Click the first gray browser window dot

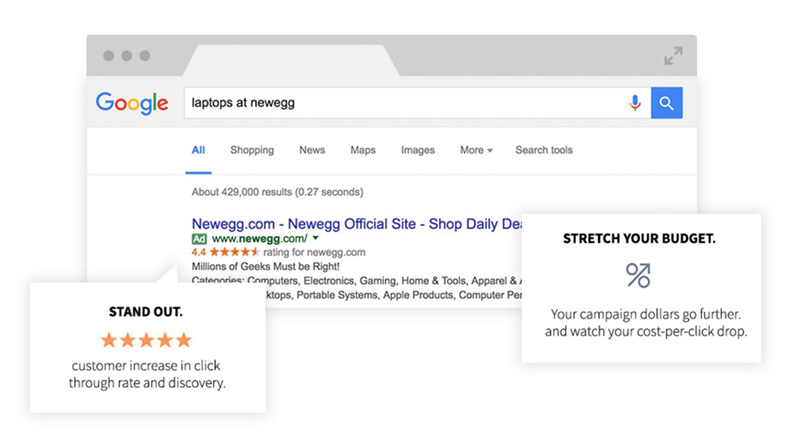pos(109,56)
